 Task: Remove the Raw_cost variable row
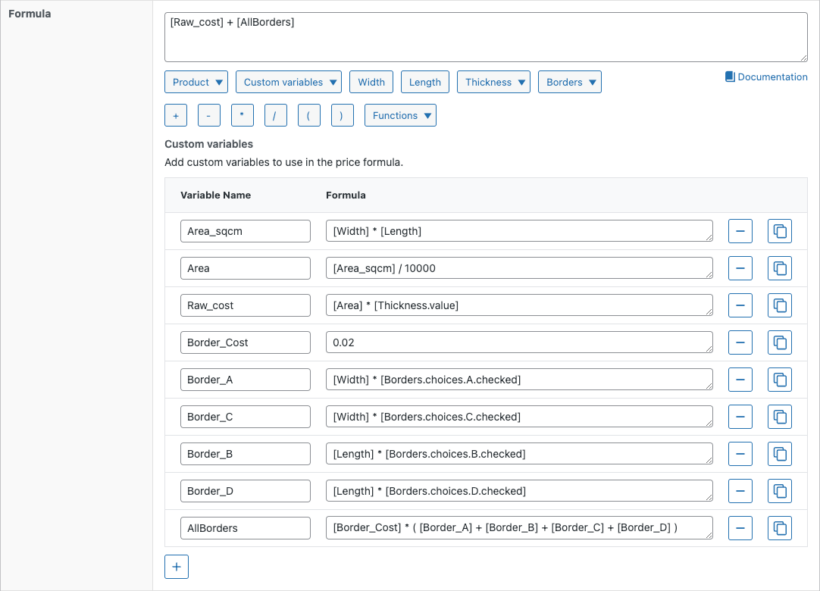tap(740, 305)
